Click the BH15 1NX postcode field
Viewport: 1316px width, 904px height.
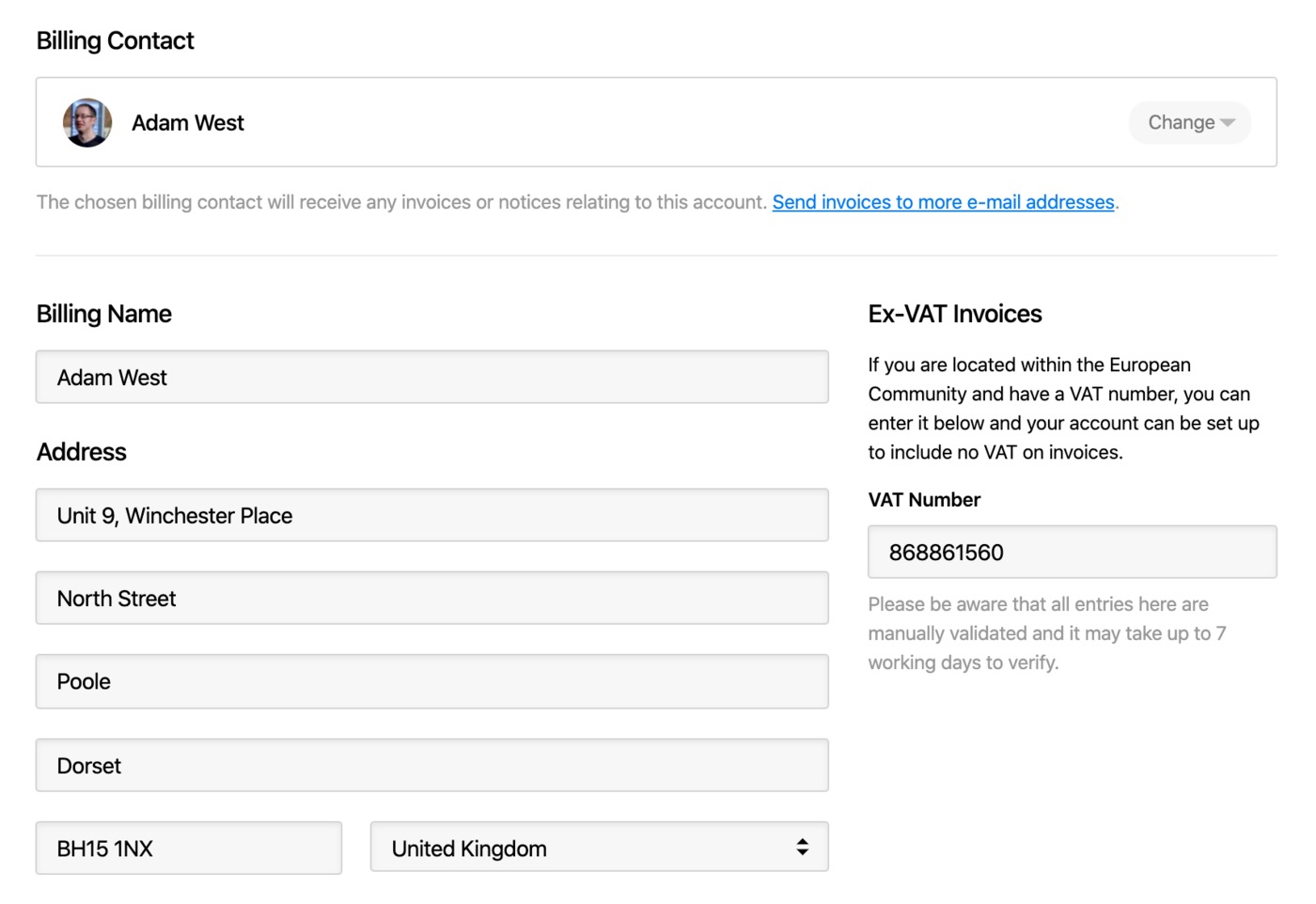click(x=189, y=849)
